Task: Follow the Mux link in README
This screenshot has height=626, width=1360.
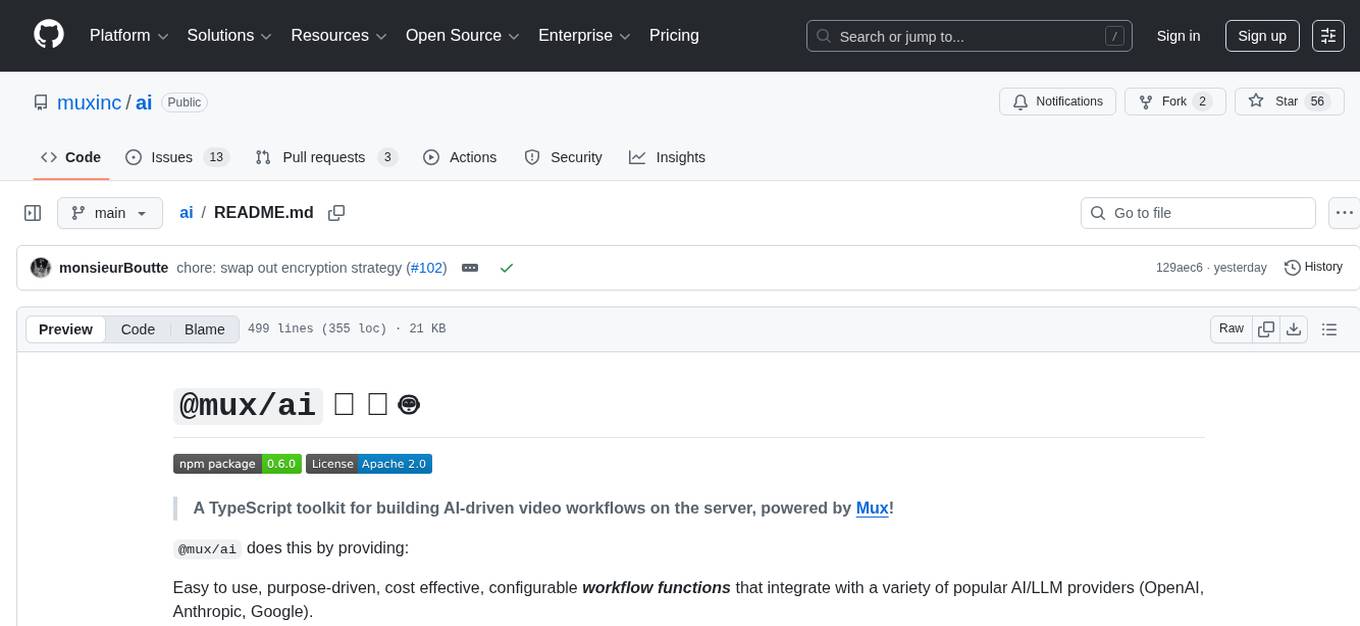Action: coord(872,508)
